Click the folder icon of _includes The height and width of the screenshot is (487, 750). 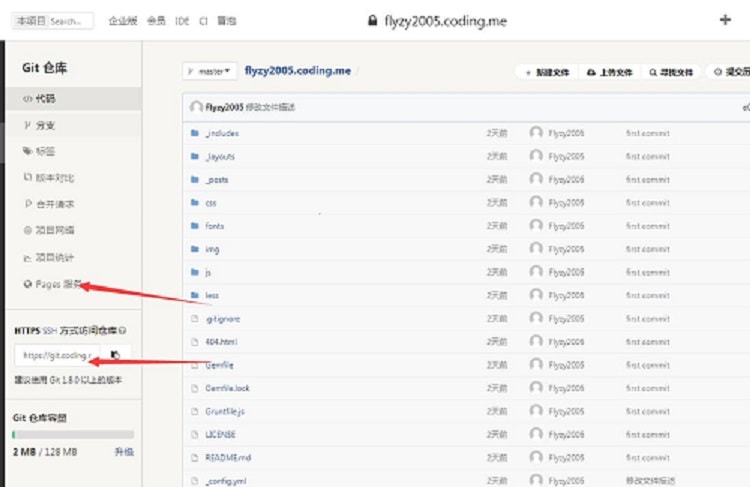coord(195,133)
